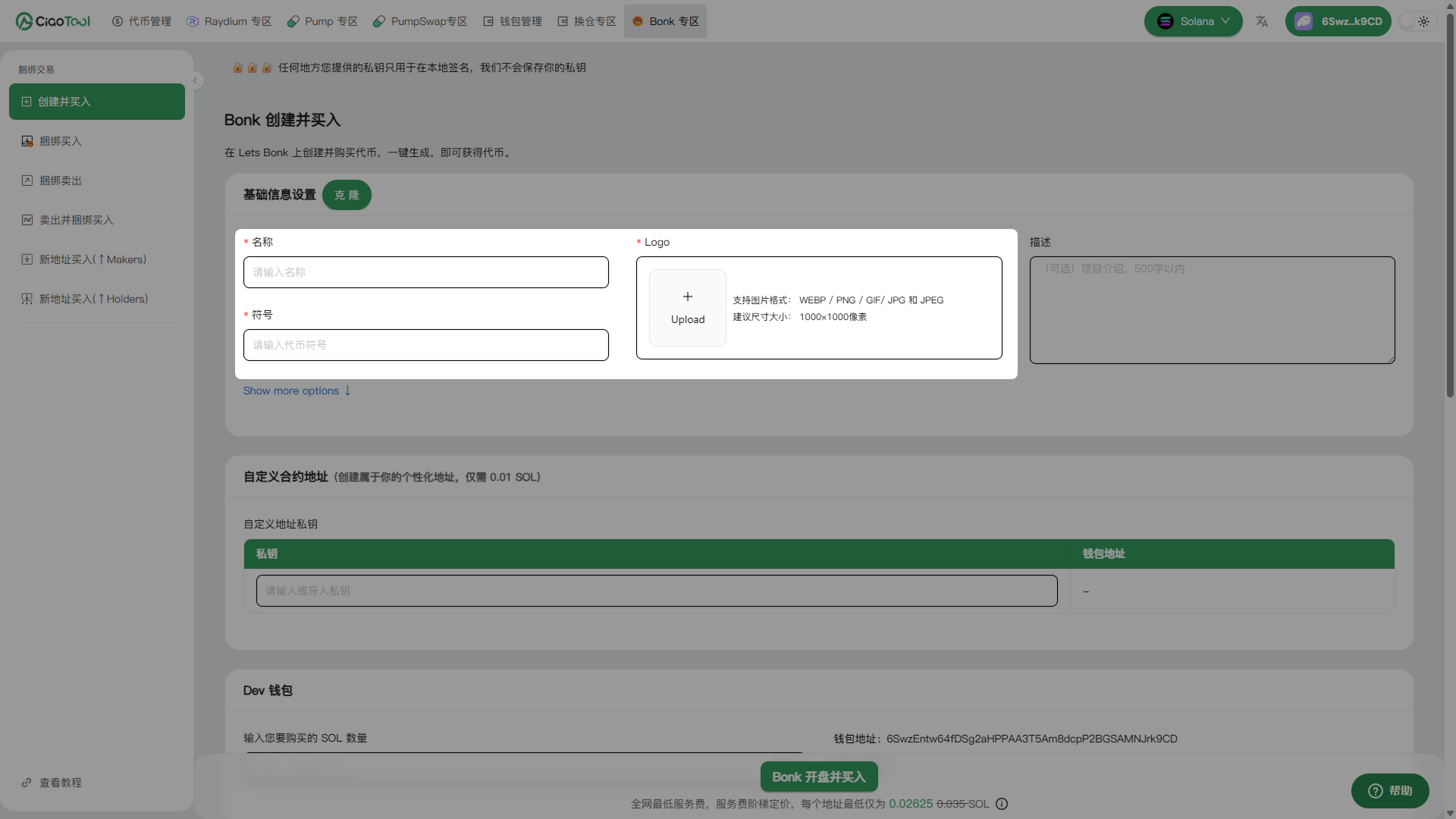Click the language translate icon
This screenshot has height=819, width=1456.
(1262, 21)
